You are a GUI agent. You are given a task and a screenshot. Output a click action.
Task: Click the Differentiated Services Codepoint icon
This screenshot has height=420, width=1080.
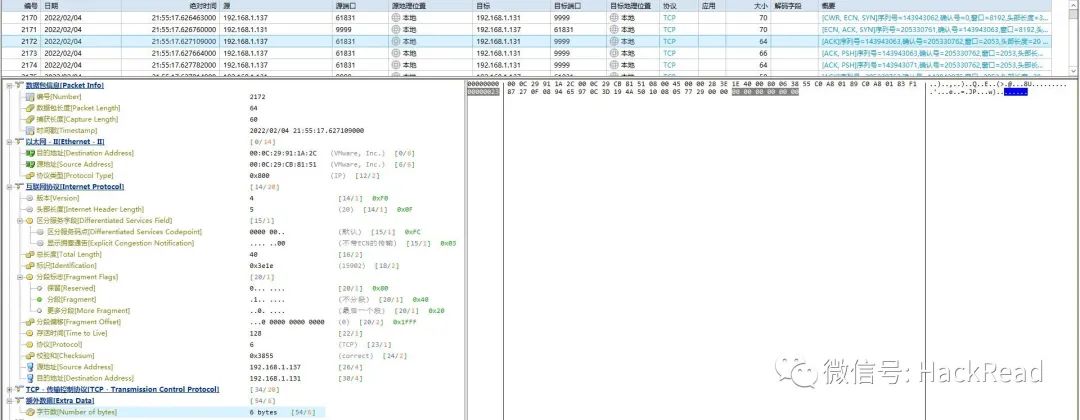pyautogui.click(x=41, y=232)
